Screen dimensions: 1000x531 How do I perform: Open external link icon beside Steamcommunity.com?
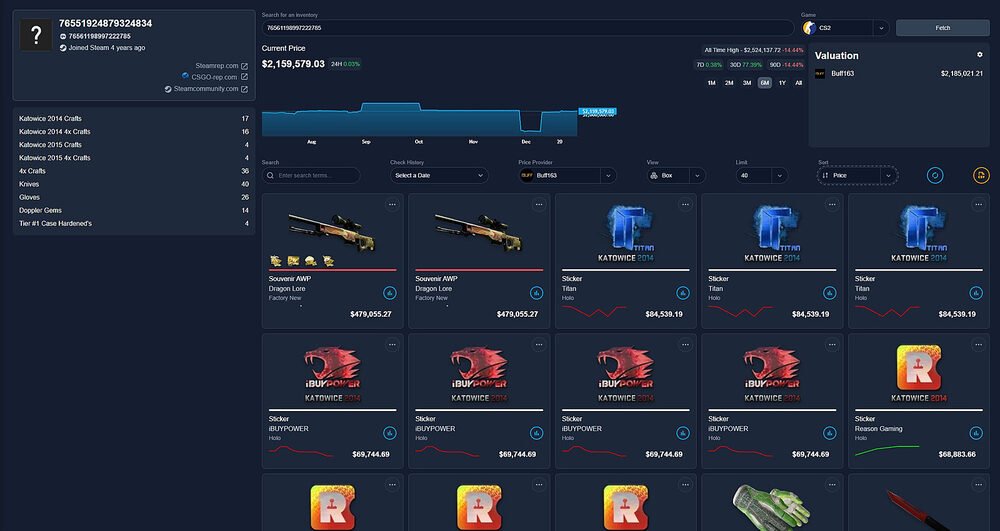pyautogui.click(x=244, y=89)
